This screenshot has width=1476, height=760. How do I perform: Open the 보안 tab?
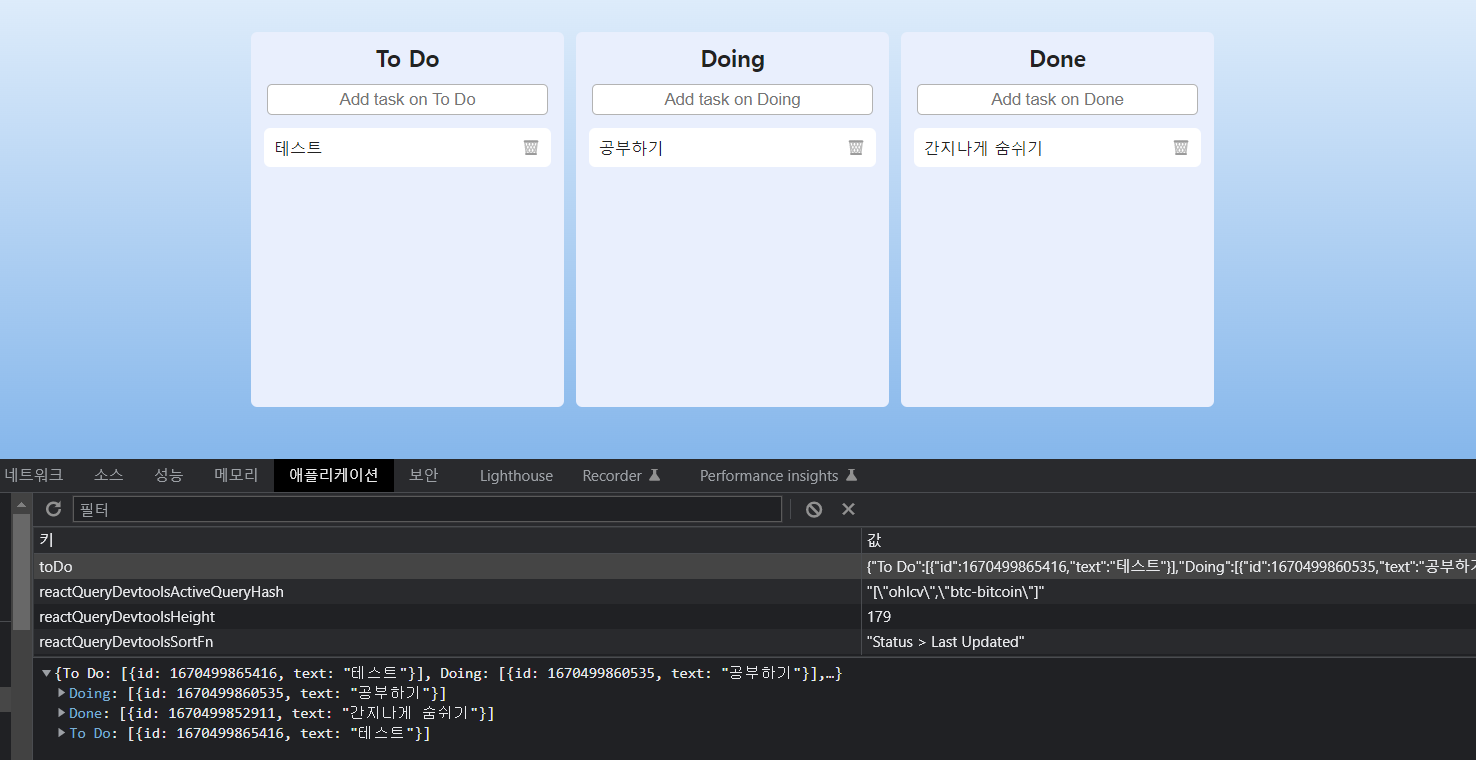coord(424,475)
